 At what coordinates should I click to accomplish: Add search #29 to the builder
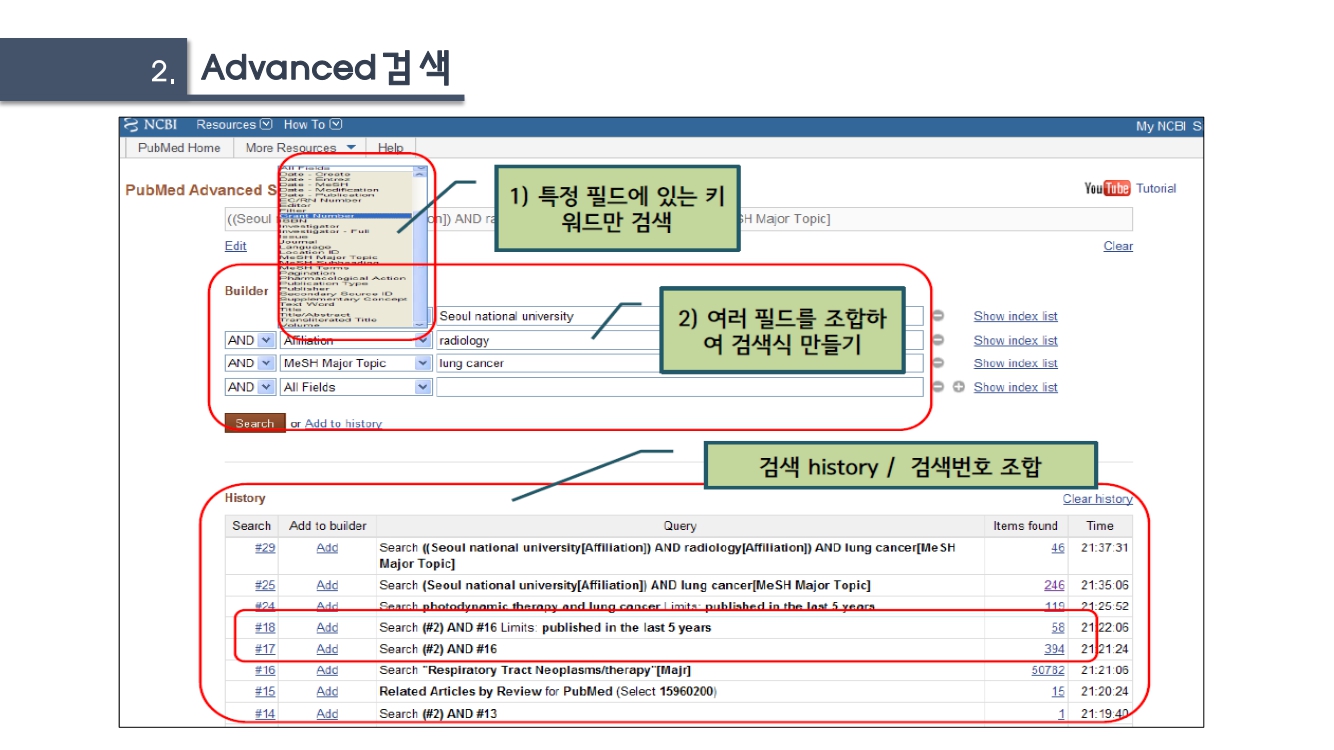coord(327,548)
